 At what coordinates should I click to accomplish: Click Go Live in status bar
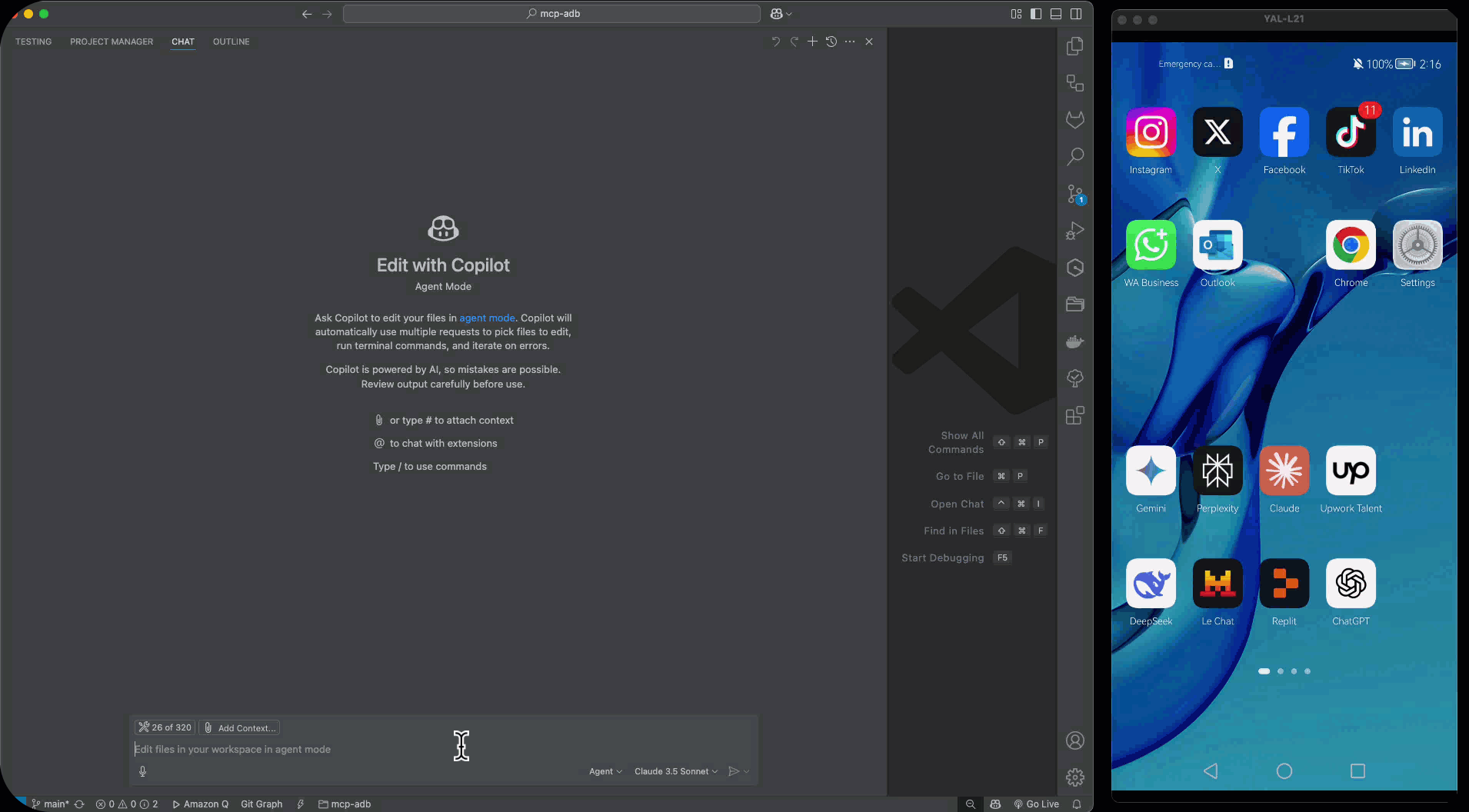point(1037,804)
